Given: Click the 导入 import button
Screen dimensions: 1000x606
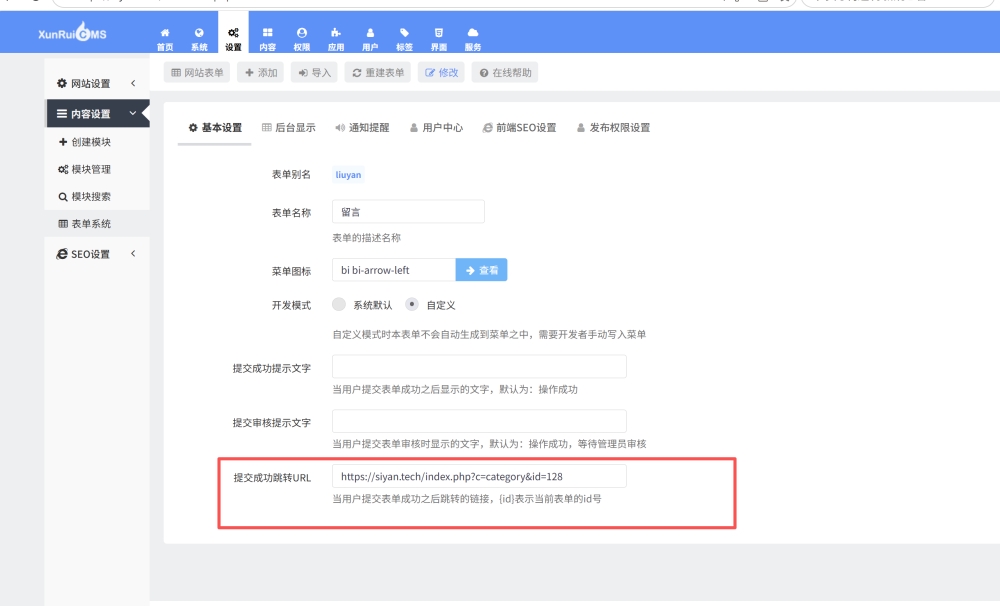Looking at the screenshot, I should (314, 73).
